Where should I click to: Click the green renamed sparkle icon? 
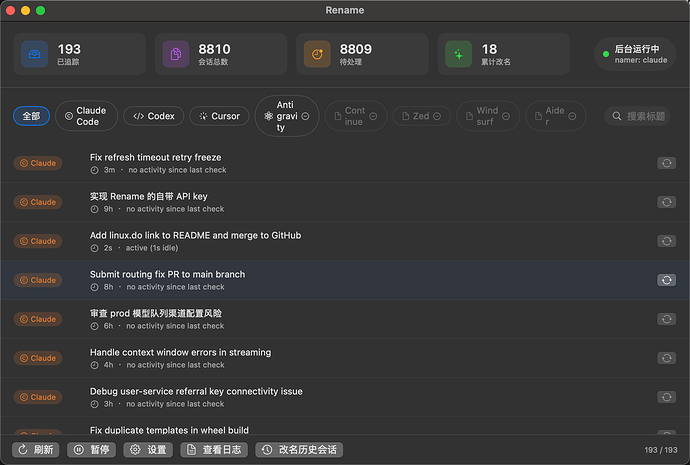pos(458,54)
